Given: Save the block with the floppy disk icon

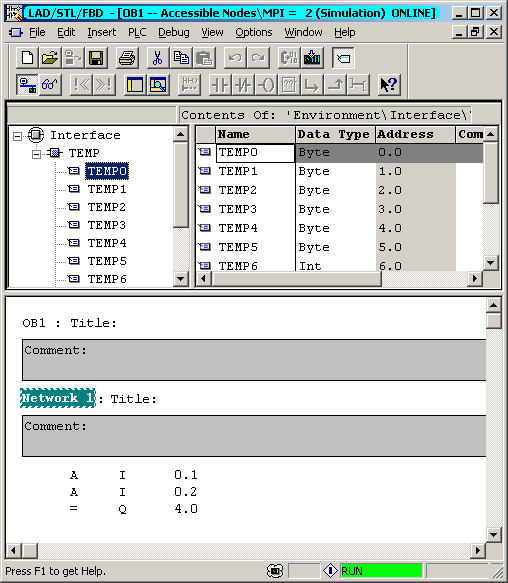Looking at the screenshot, I should [x=96, y=58].
